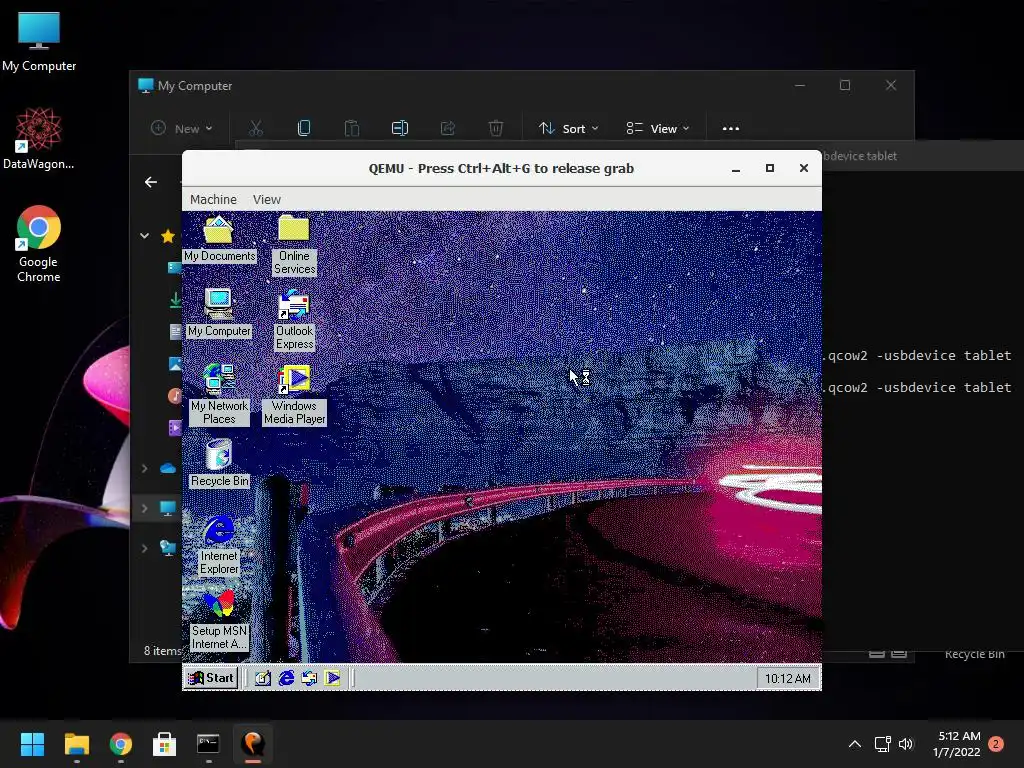Maximize the QEMU window
This screenshot has width=1024, height=768.
pyautogui.click(x=770, y=168)
